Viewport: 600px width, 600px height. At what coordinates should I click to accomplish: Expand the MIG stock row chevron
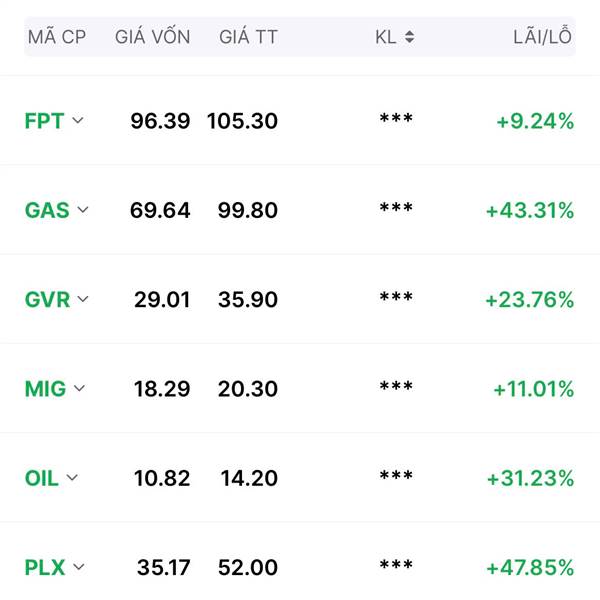[x=80, y=388]
